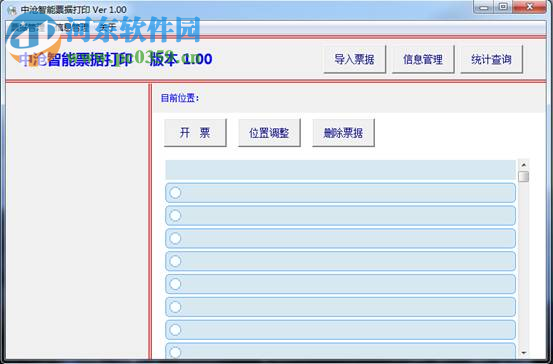Select the third radio button in the ticket list
Screen dimensions: 553x364
click(175, 238)
